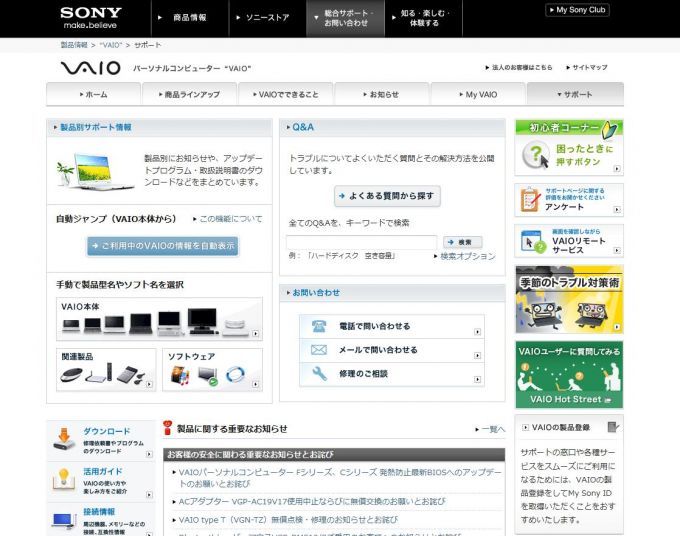Viewport: 680px width, 536px height.
Task: Select the My VAIO tab
Action: pyautogui.click(x=478, y=94)
